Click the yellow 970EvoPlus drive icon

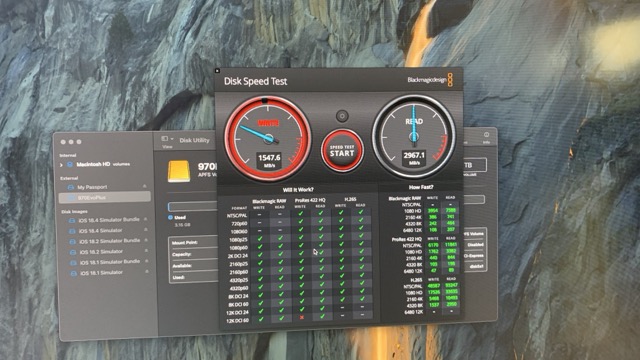click(179, 171)
